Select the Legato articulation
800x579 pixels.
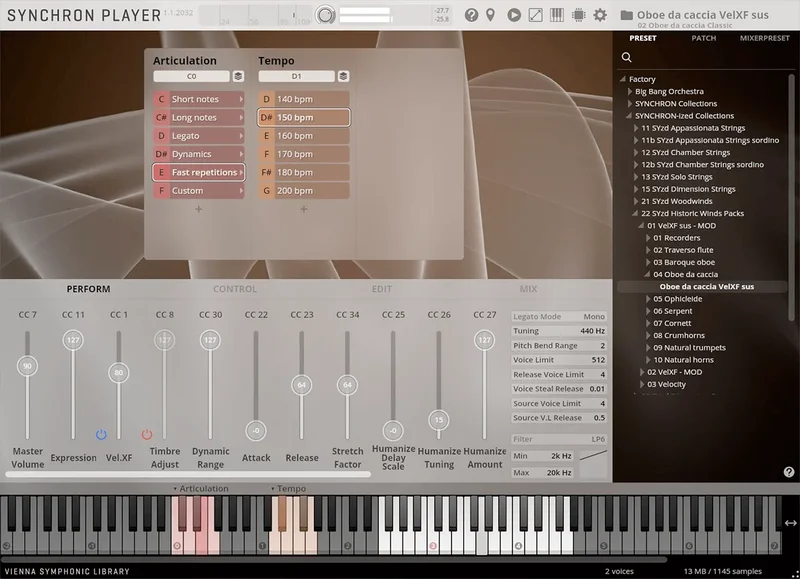click(x=198, y=136)
